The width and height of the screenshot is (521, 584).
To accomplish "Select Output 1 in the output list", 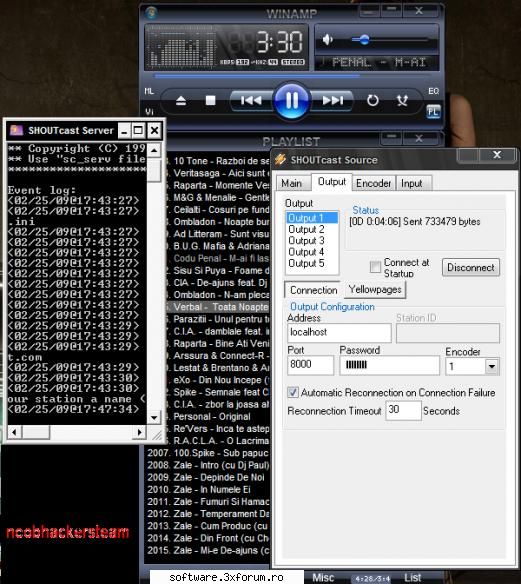I will click(x=312, y=218).
